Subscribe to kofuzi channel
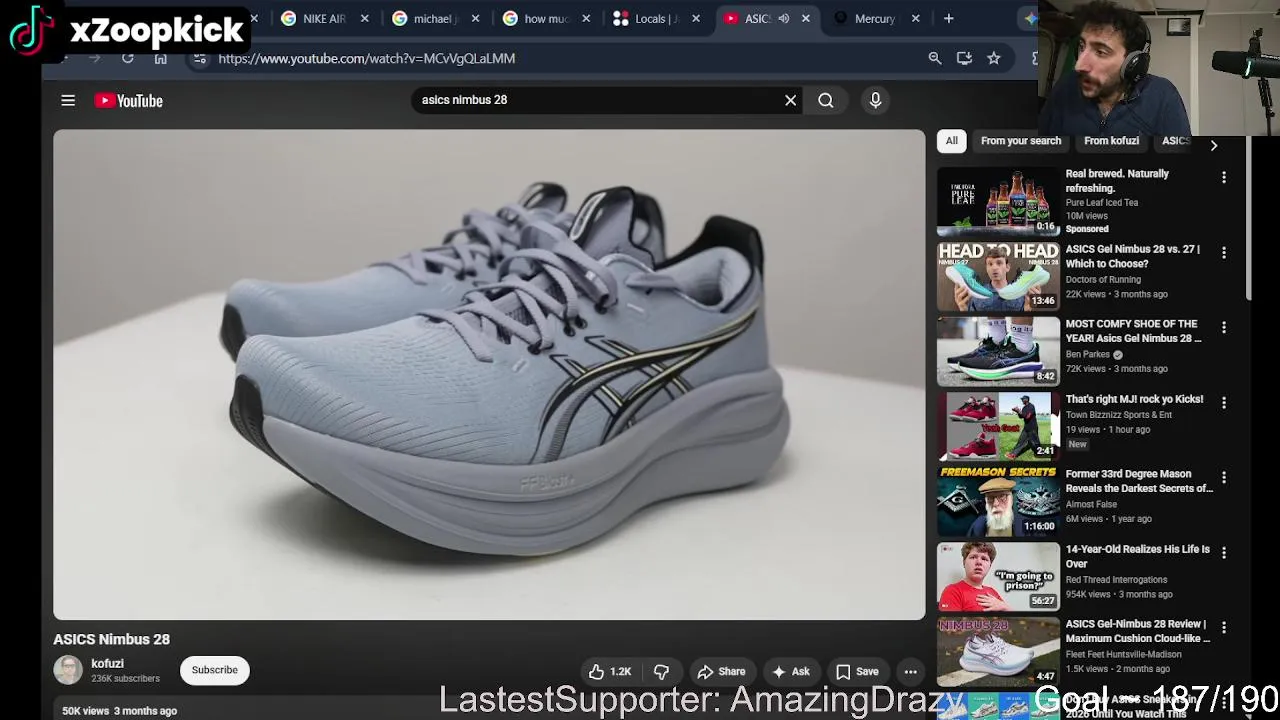Screen dimensions: 1280x720 (x=215, y=670)
